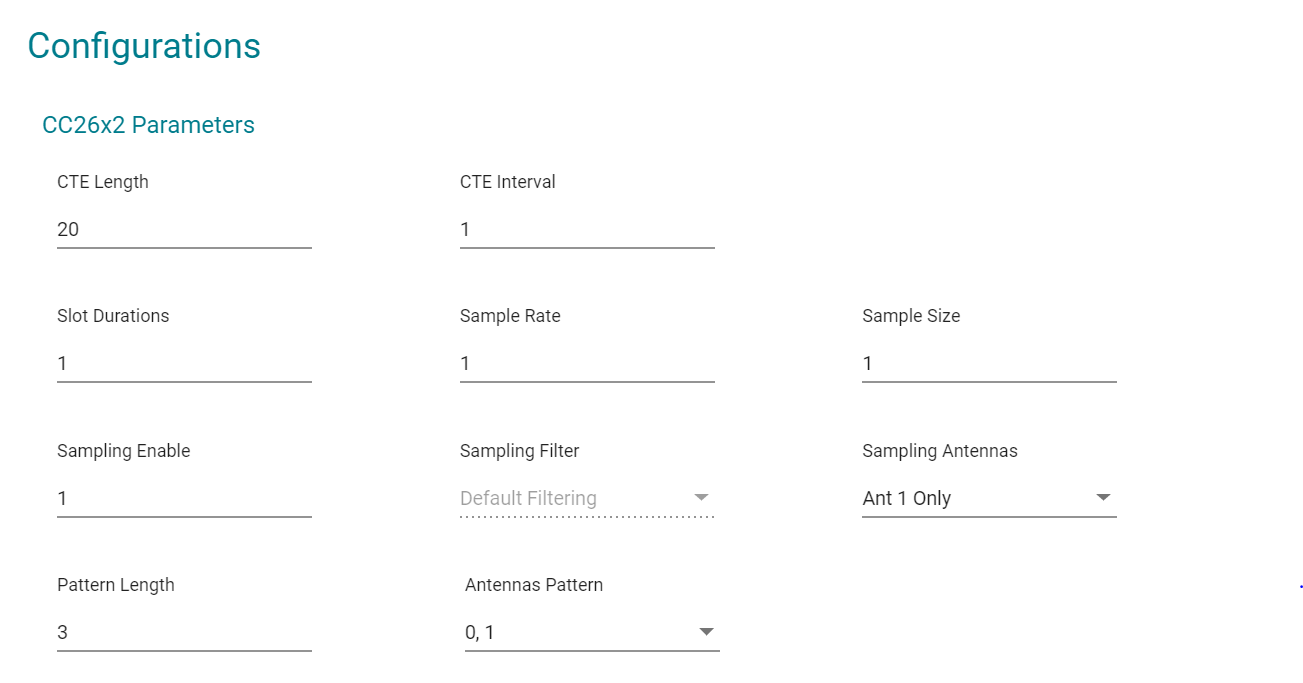Viewport: 1303px width, 683px height.
Task: Click the Sample Size label text
Action: pos(911,316)
